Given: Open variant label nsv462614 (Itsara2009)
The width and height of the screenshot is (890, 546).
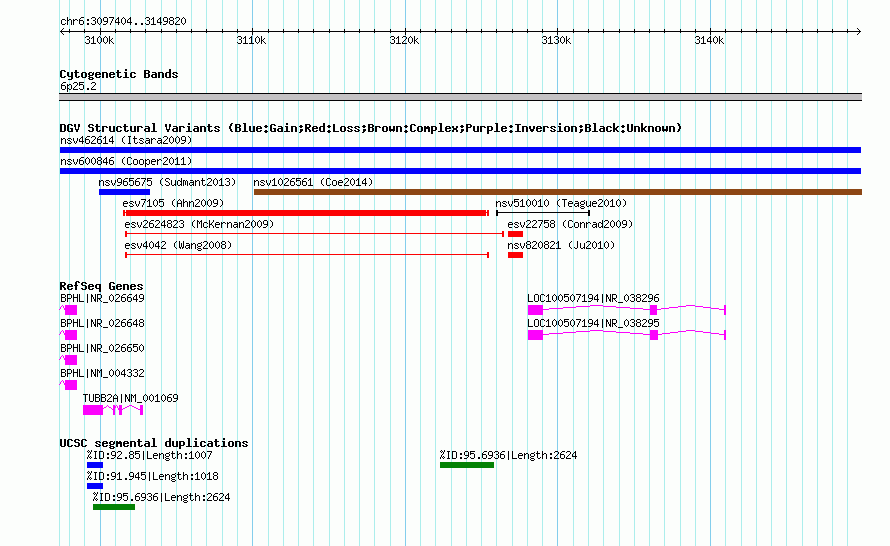Looking at the screenshot, I should 126,140.
